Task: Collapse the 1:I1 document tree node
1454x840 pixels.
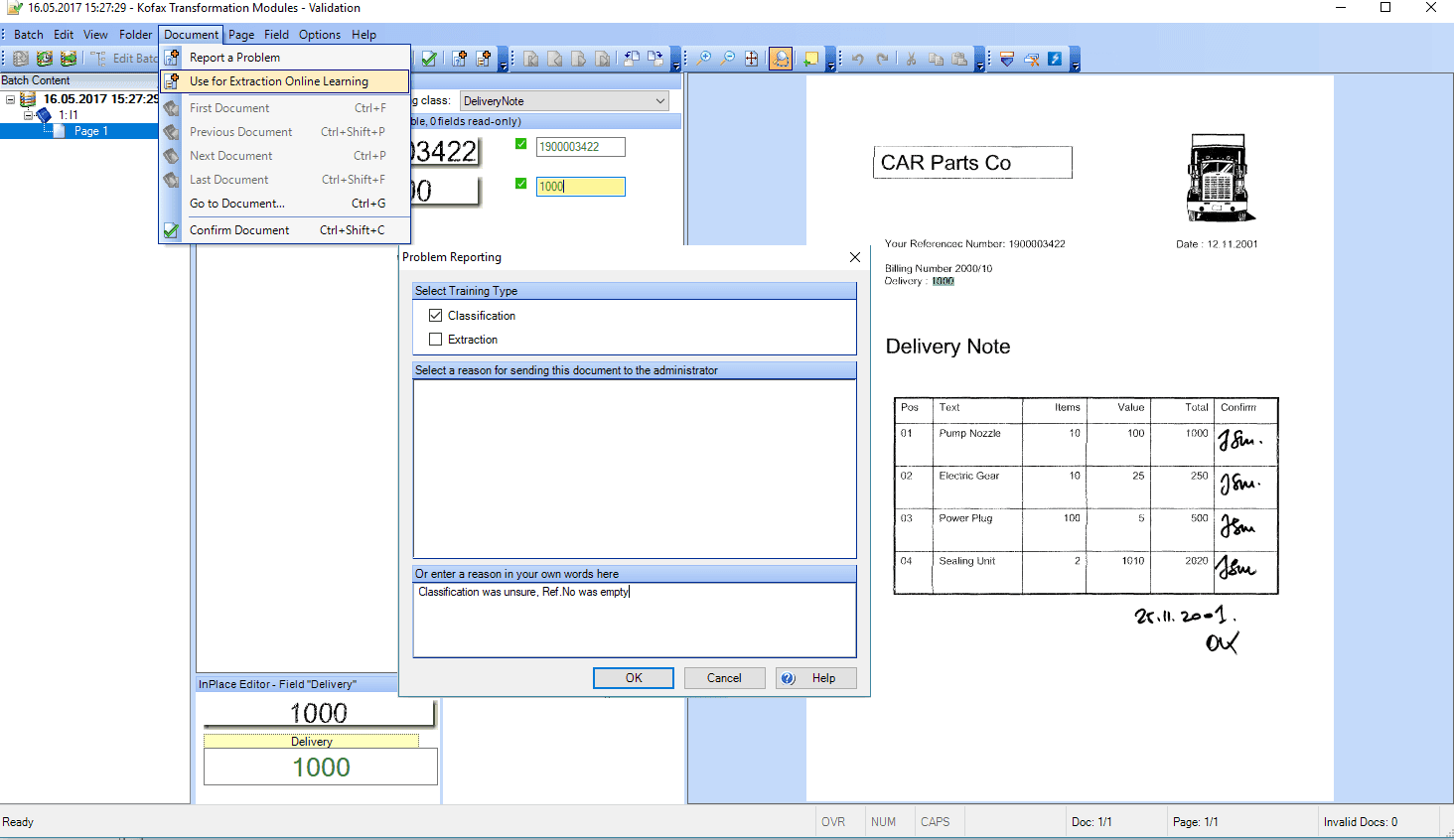Action: pyautogui.click(x=29, y=115)
